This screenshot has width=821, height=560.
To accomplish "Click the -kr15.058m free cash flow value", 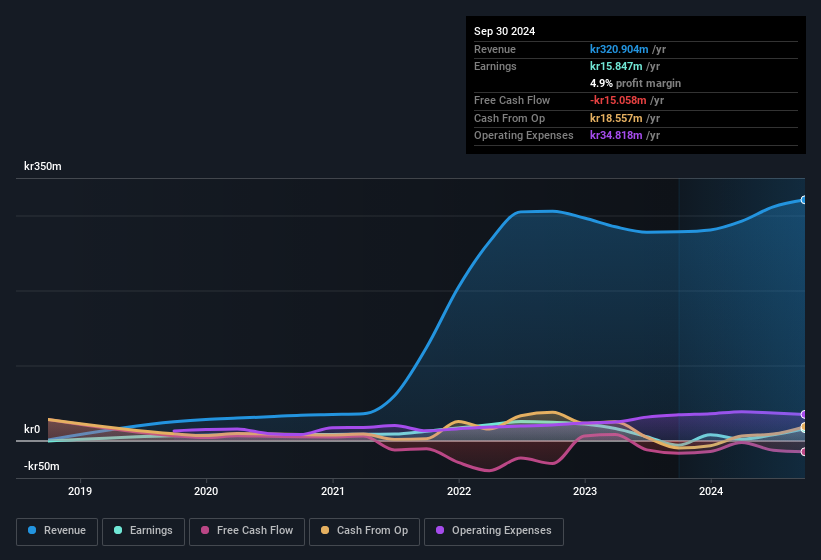I will 618,100.
